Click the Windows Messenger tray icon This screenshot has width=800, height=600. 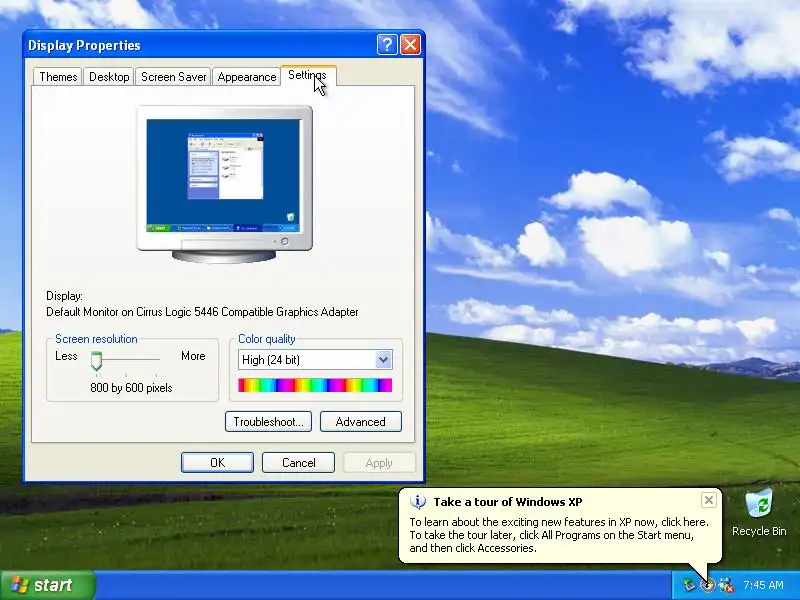tap(726, 585)
